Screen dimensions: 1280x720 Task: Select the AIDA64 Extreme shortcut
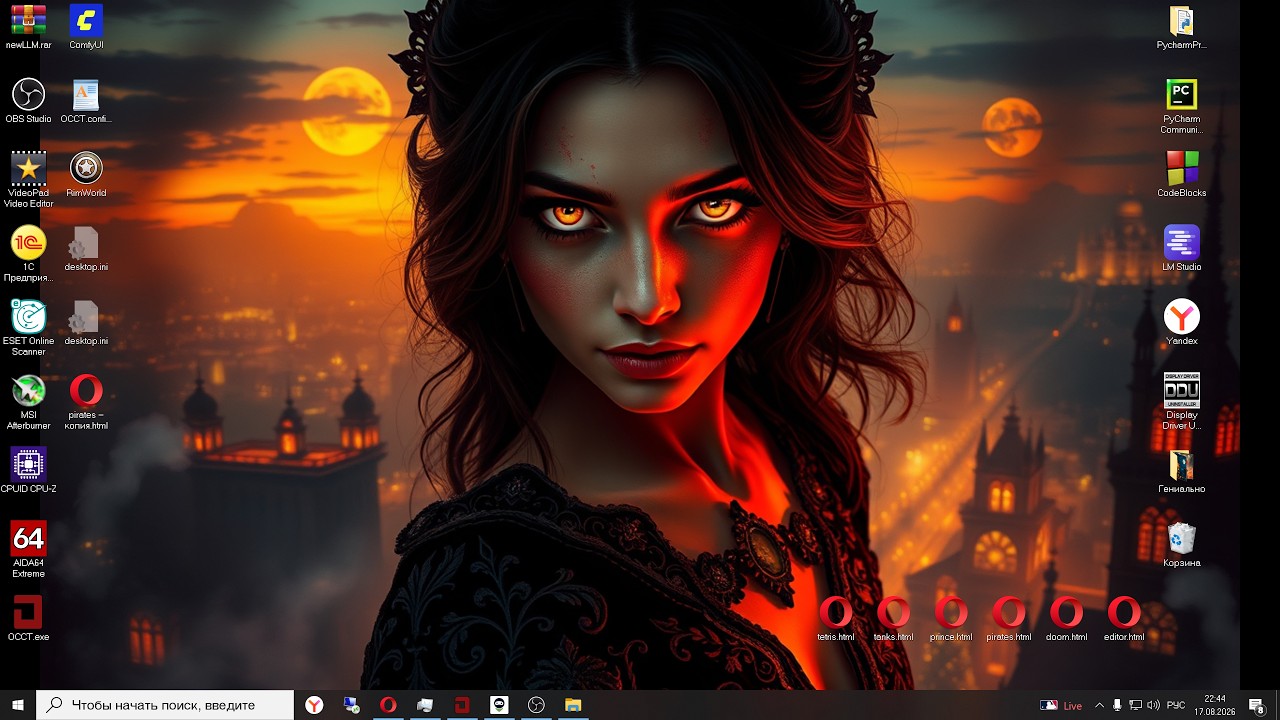(28, 549)
